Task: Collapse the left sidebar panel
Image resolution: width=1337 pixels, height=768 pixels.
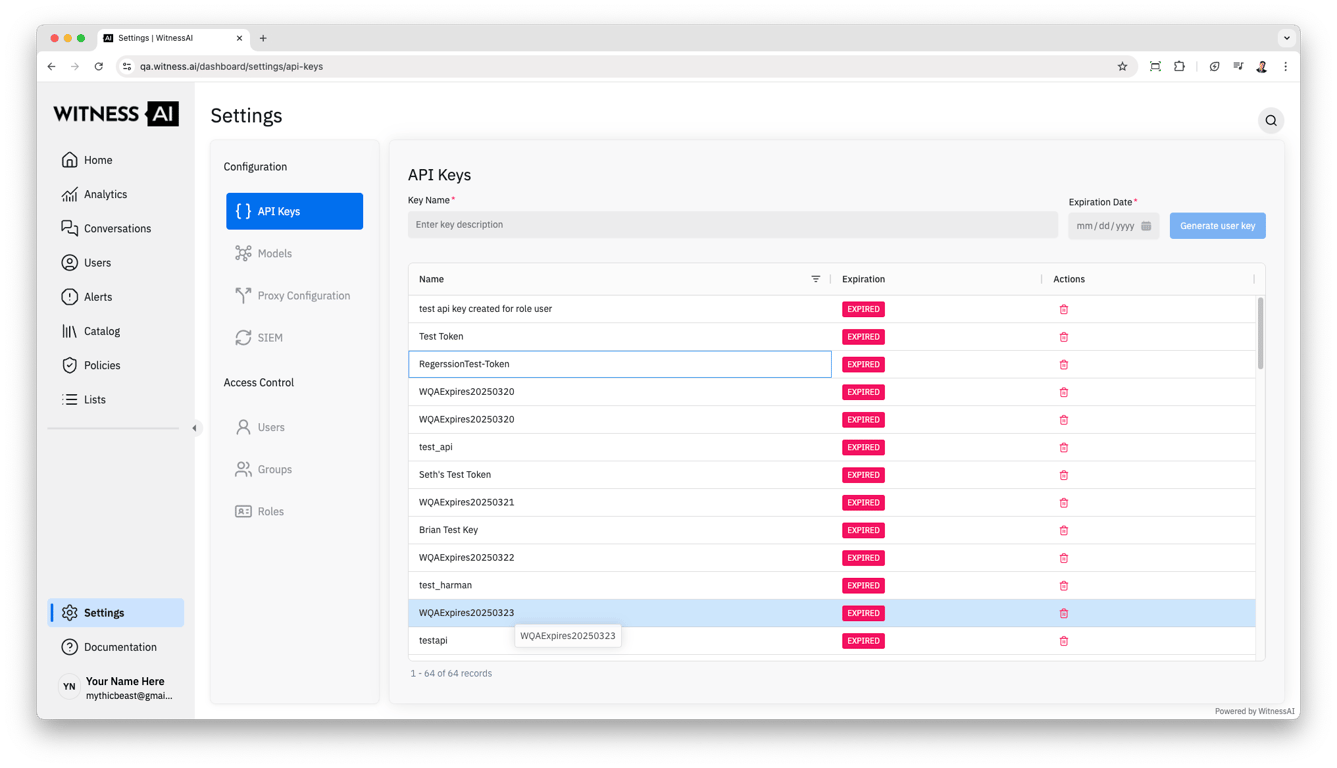Action: (195, 428)
